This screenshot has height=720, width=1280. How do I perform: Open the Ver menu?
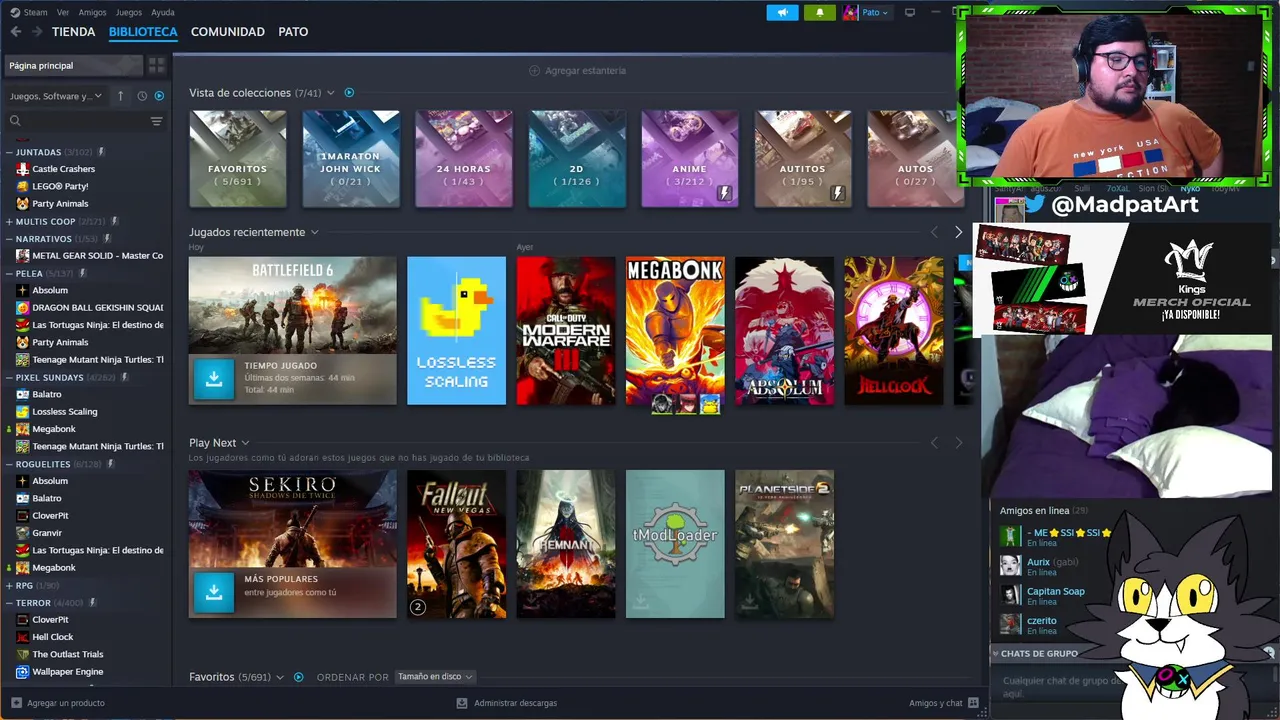pyautogui.click(x=63, y=13)
